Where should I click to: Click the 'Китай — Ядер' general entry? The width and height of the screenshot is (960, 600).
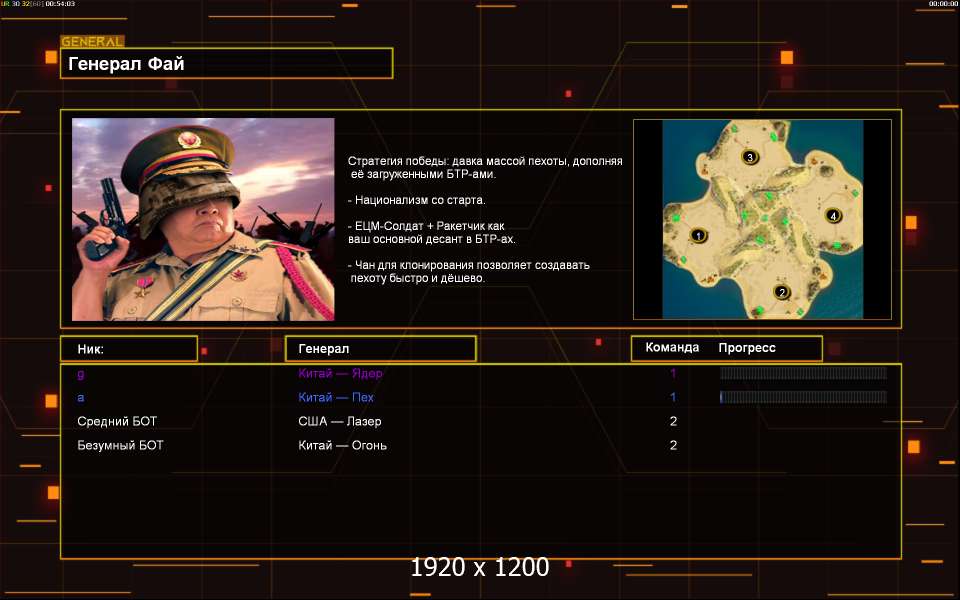click(340, 373)
